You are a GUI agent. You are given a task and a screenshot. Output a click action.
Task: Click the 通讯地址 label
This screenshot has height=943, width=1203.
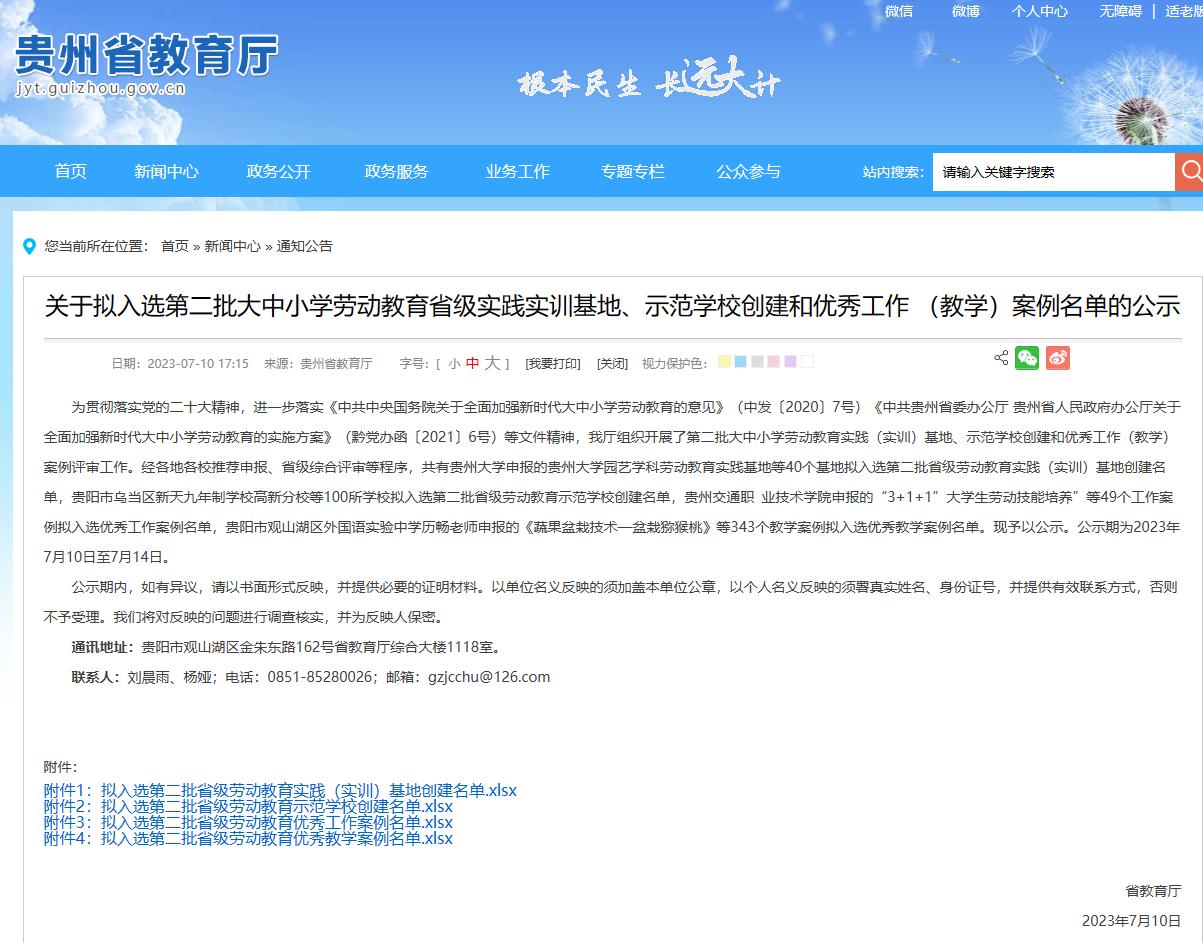click(102, 647)
